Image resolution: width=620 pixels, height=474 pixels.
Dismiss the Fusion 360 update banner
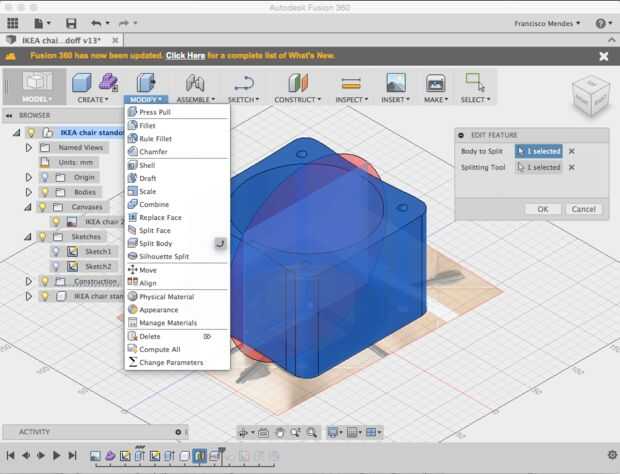[604, 56]
